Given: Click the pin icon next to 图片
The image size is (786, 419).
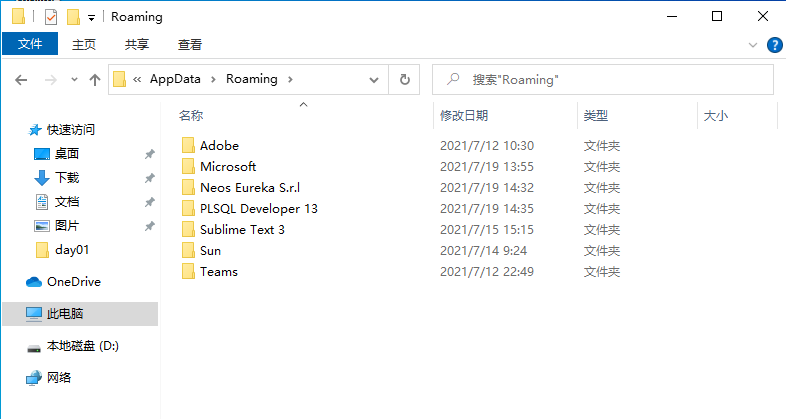Looking at the screenshot, I should (149, 226).
